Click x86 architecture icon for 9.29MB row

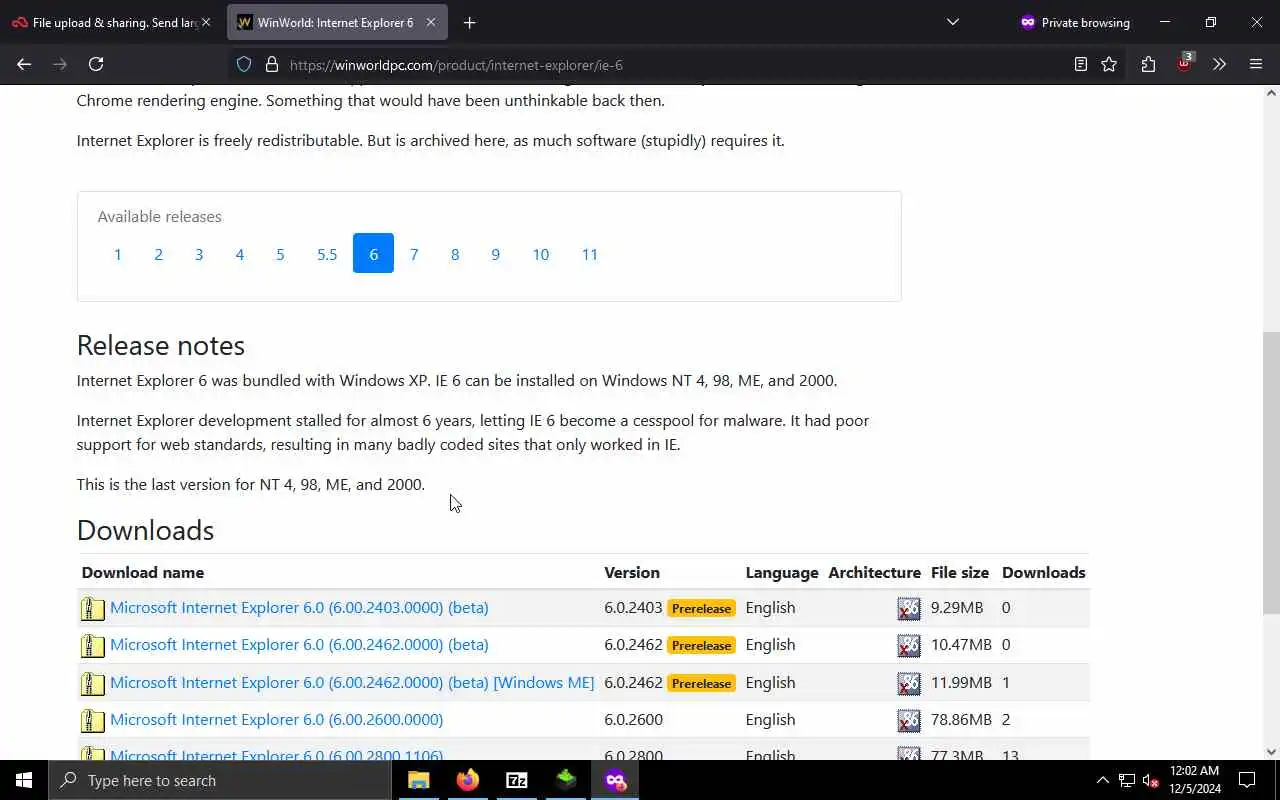(x=908, y=608)
